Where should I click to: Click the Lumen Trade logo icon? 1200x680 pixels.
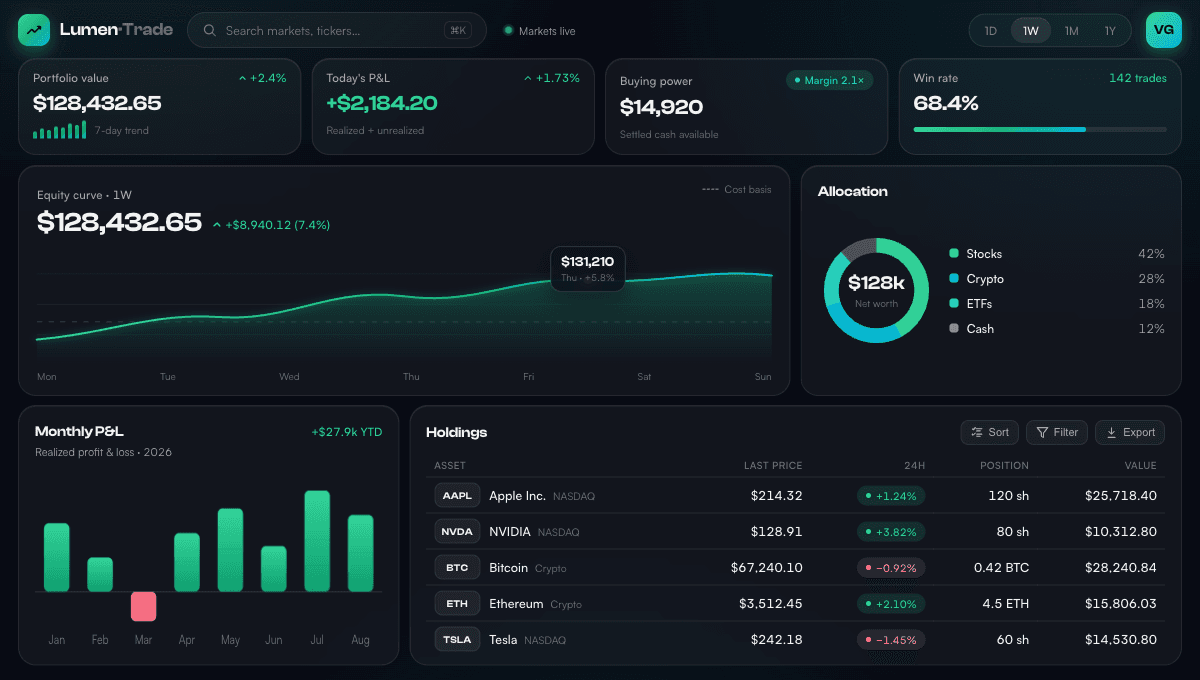34,30
